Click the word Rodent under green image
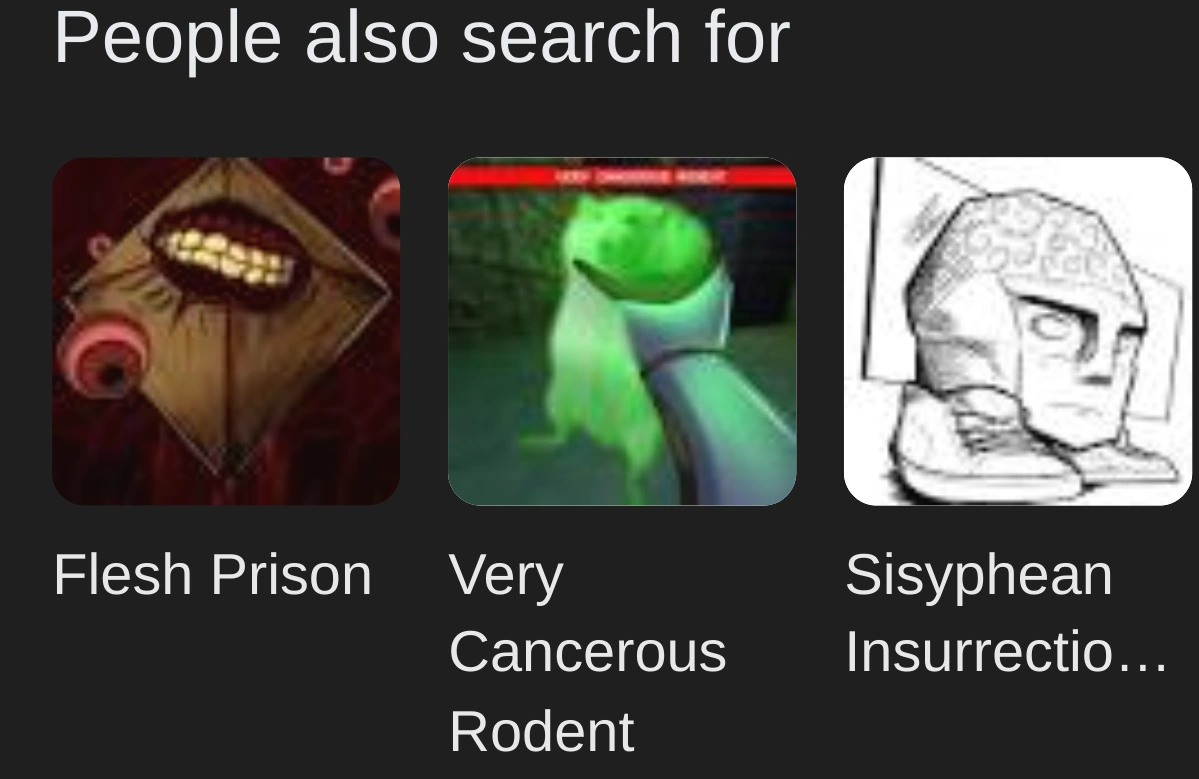Screen dimensions: 1199x779 (x=541, y=732)
